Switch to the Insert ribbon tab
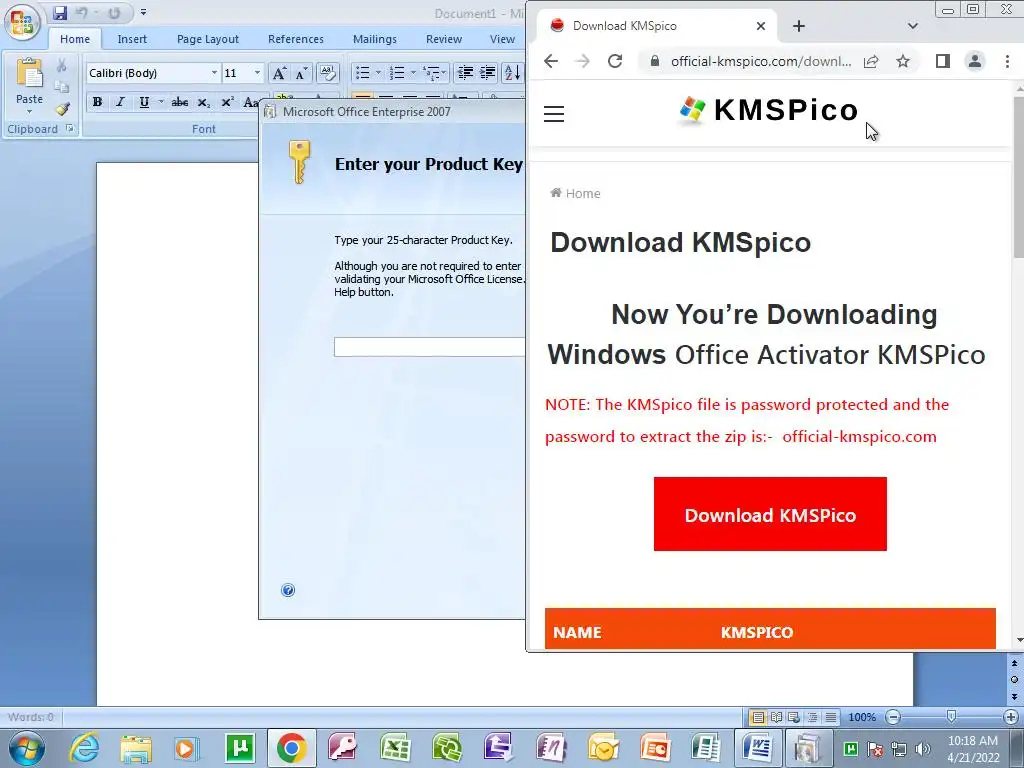Screen dimensions: 1024x768 [132, 39]
